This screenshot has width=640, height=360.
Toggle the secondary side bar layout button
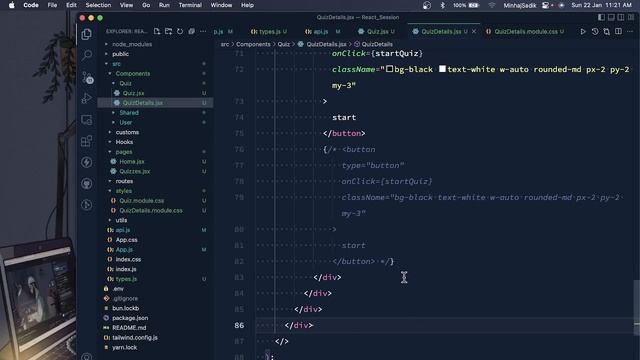621,18
